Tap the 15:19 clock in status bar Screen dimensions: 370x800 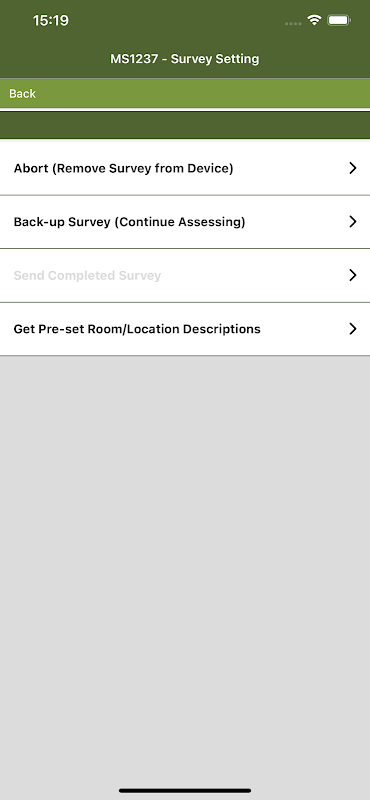pos(51,20)
